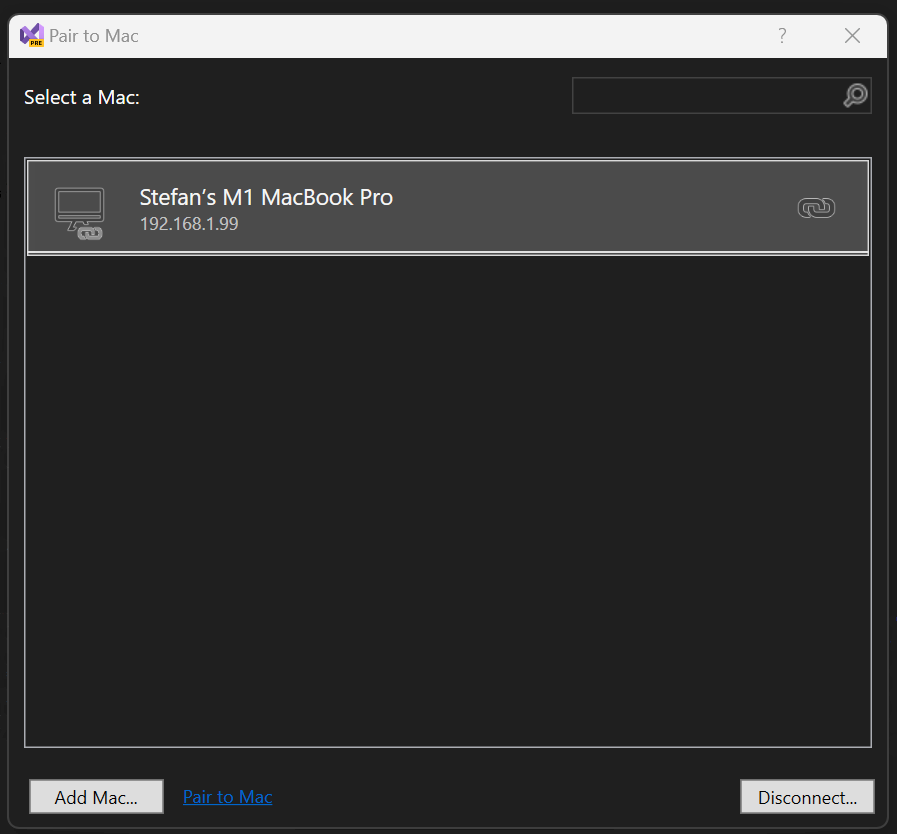Click blank title bar space left of help button
The width and height of the screenshot is (897, 834).
click(450, 36)
